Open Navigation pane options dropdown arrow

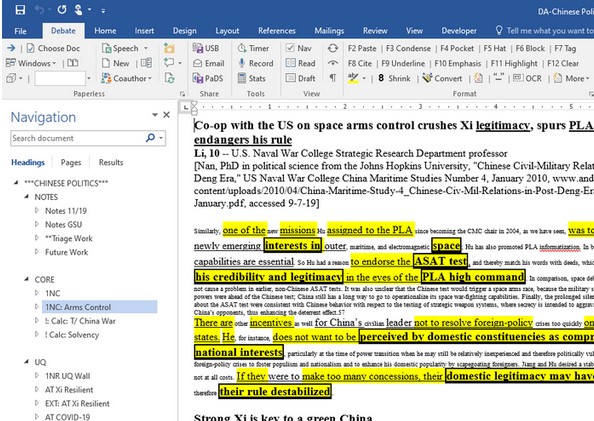(155, 114)
